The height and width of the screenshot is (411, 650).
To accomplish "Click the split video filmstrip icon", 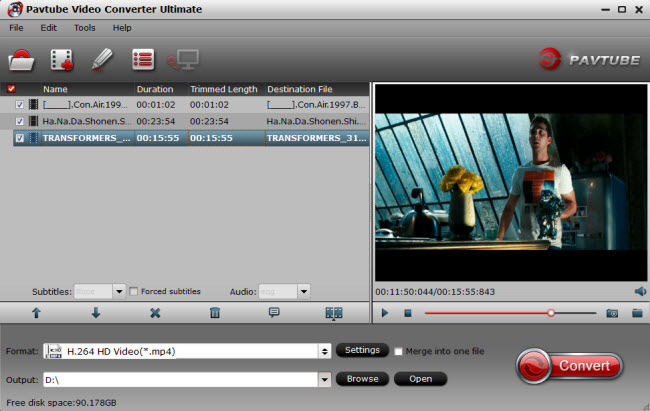I will coord(334,313).
